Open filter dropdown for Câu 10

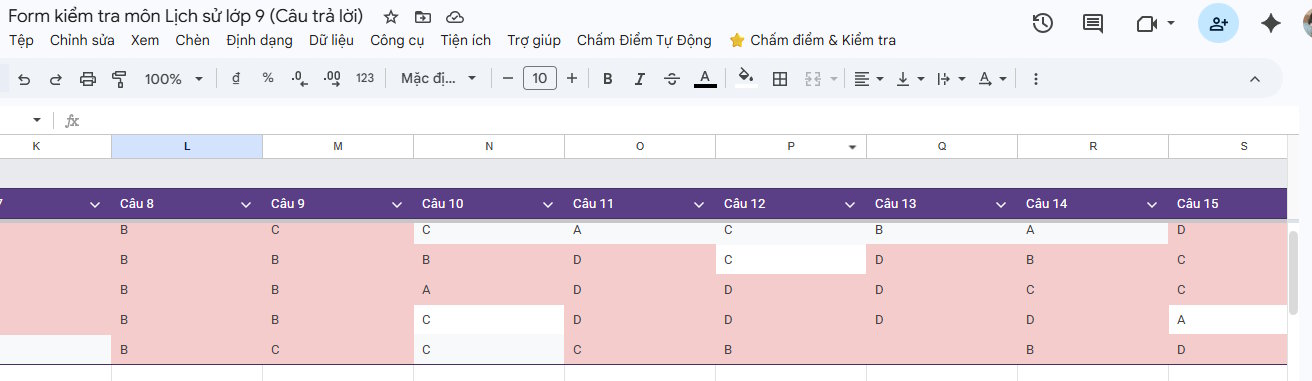coord(548,204)
